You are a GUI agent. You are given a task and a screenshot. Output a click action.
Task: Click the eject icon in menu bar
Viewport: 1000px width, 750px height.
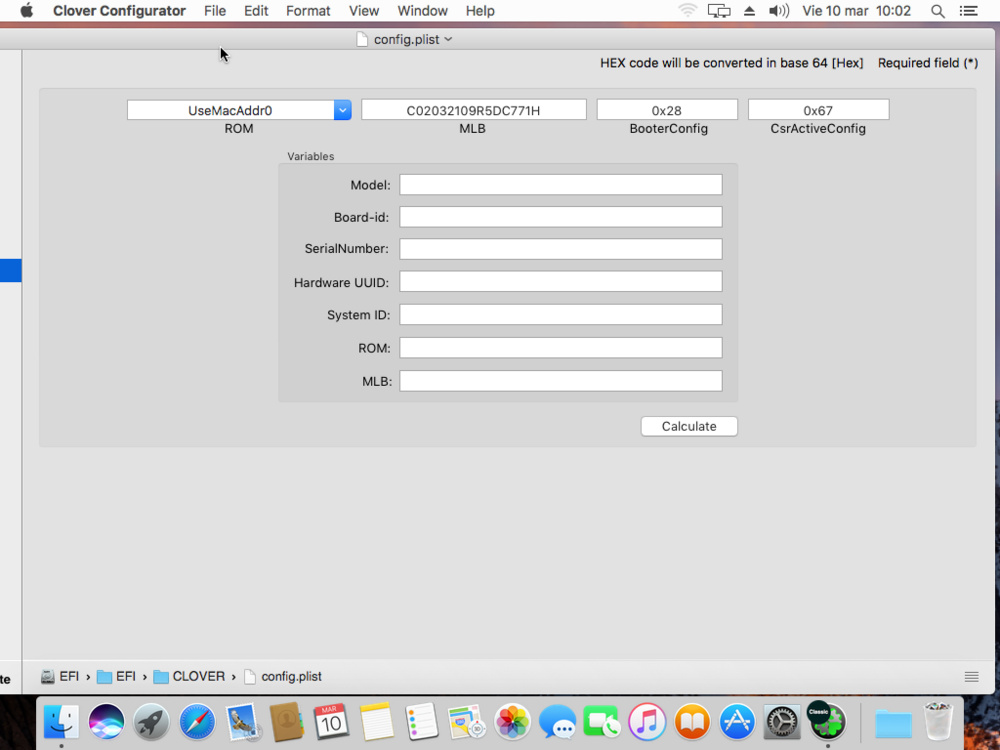749,11
